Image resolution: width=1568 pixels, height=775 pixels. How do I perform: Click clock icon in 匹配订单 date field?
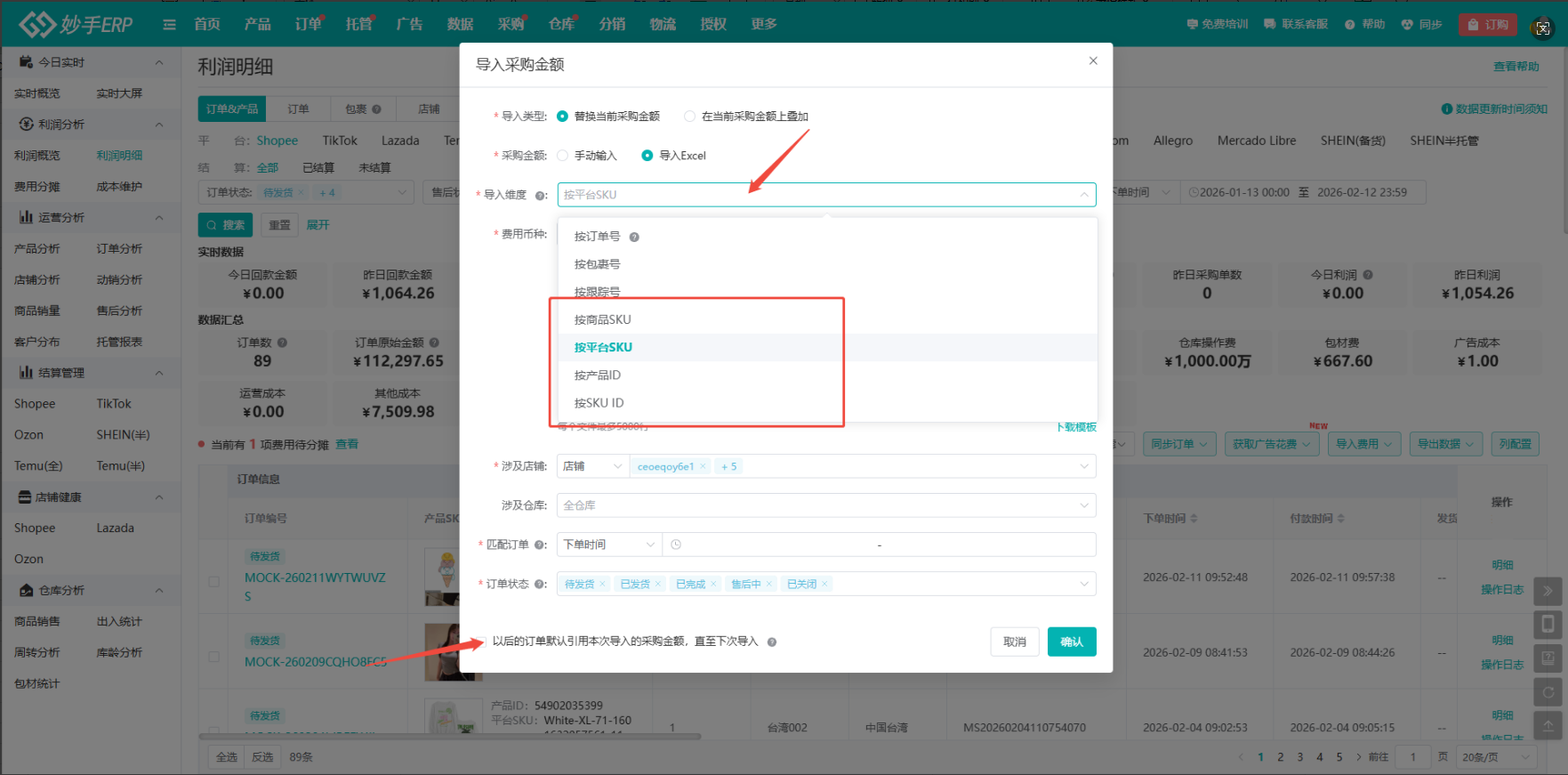(x=676, y=545)
